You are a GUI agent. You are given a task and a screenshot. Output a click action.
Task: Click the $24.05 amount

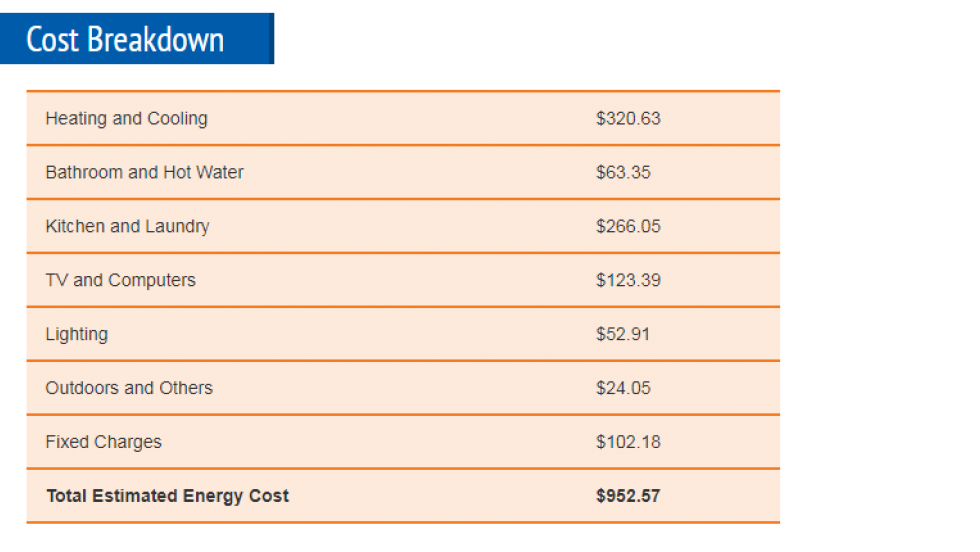(x=623, y=388)
